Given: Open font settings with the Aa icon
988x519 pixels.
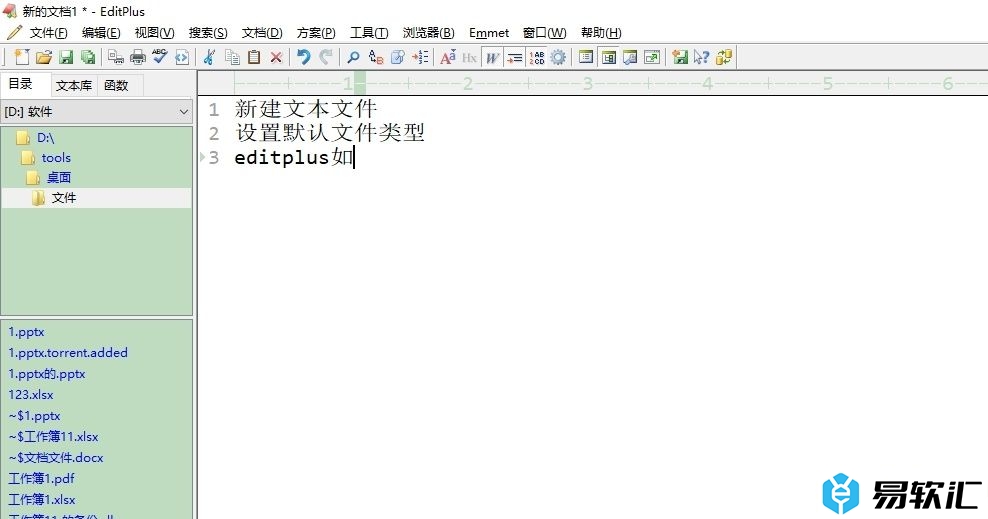Looking at the screenshot, I should 447,57.
